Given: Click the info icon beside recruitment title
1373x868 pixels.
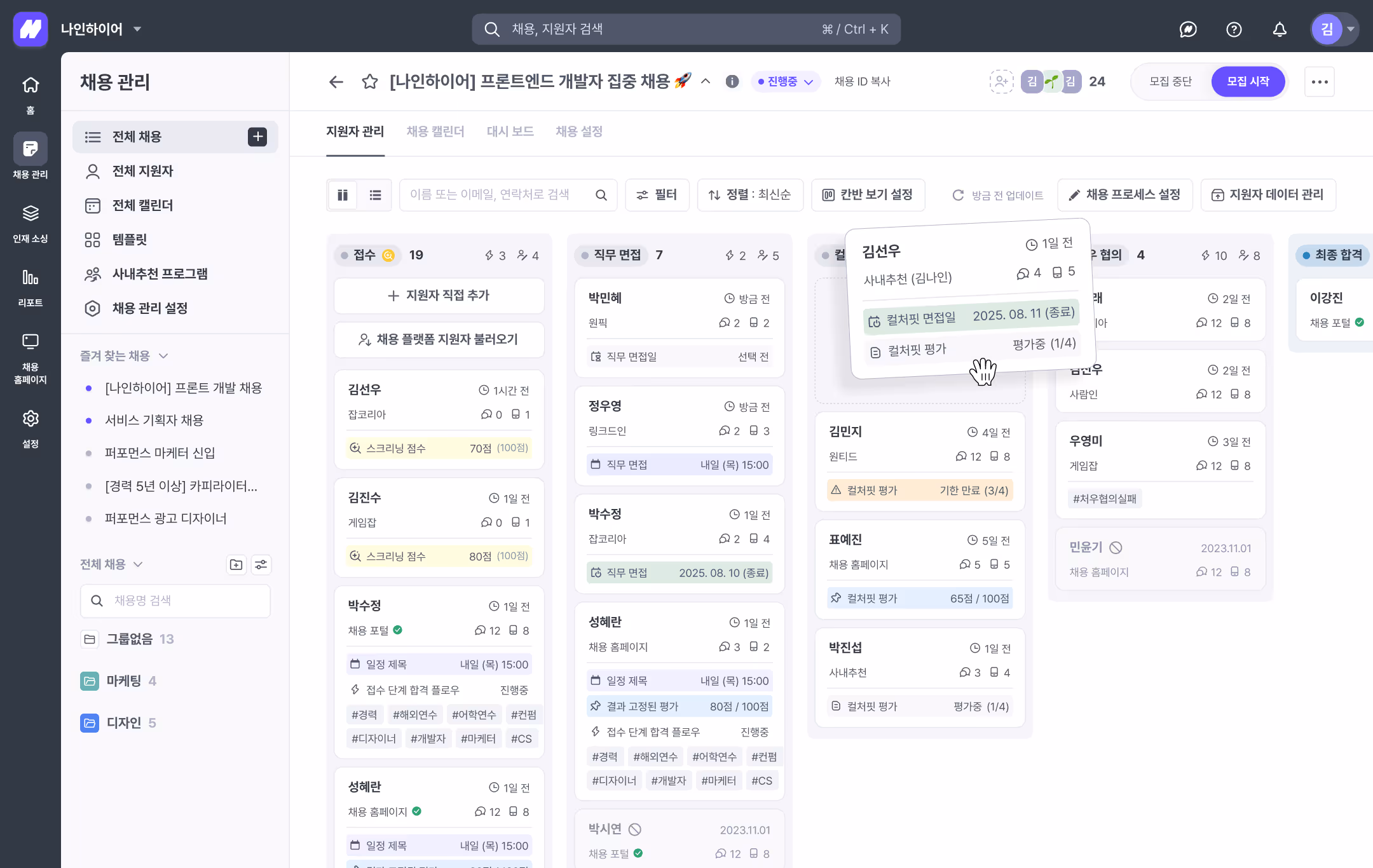Looking at the screenshot, I should (x=732, y=81).
